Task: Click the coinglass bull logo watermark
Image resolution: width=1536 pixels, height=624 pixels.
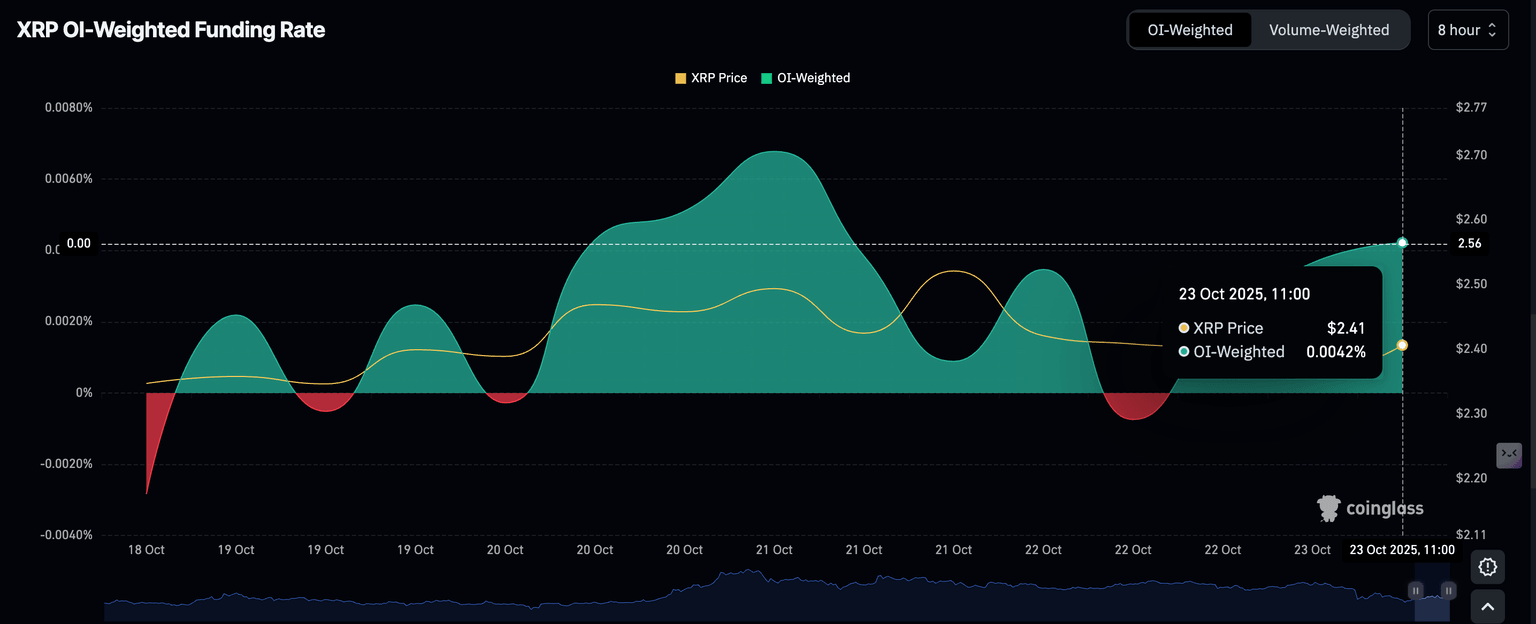Action: pos(1329,508)
